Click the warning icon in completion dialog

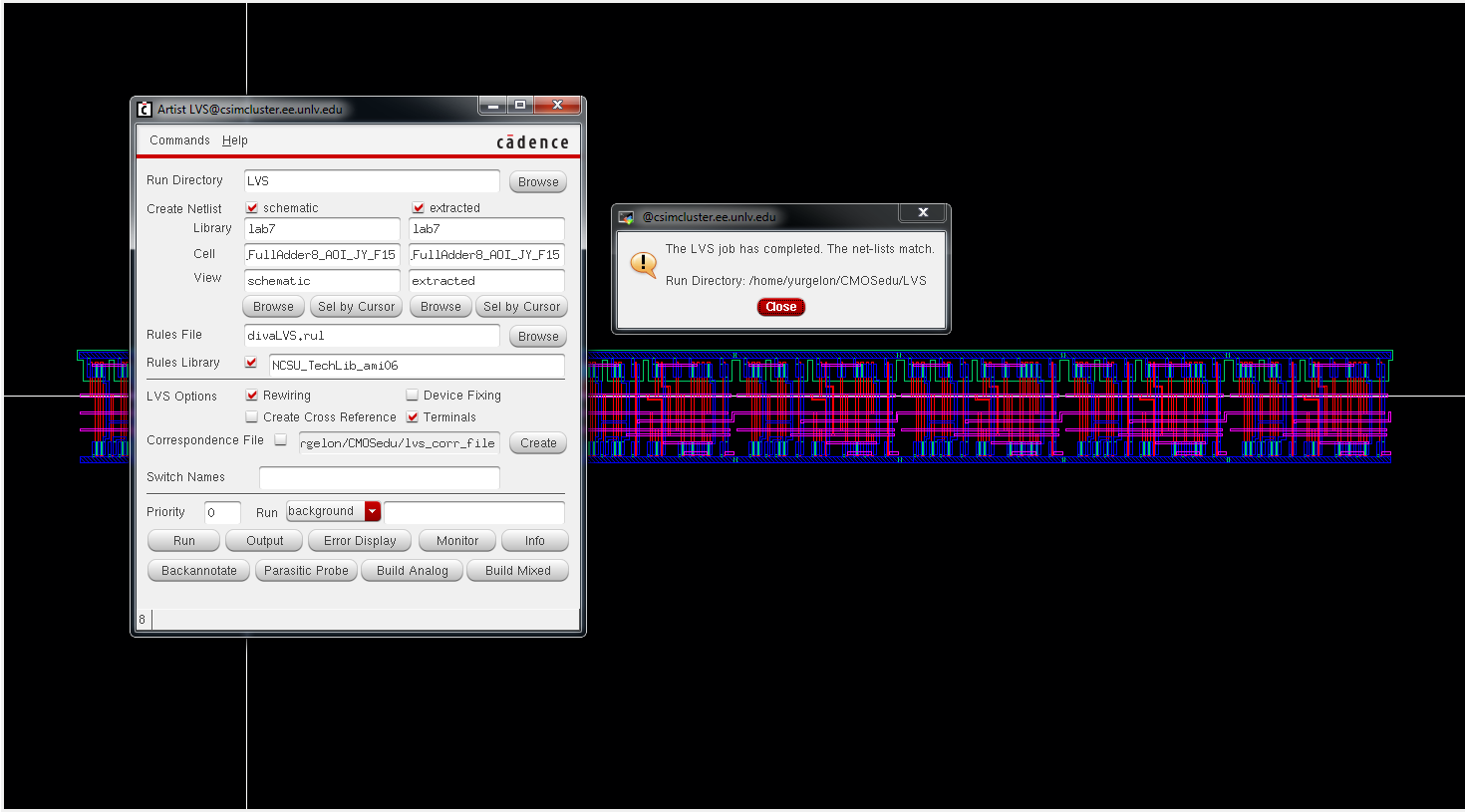(x=644, y=264)
